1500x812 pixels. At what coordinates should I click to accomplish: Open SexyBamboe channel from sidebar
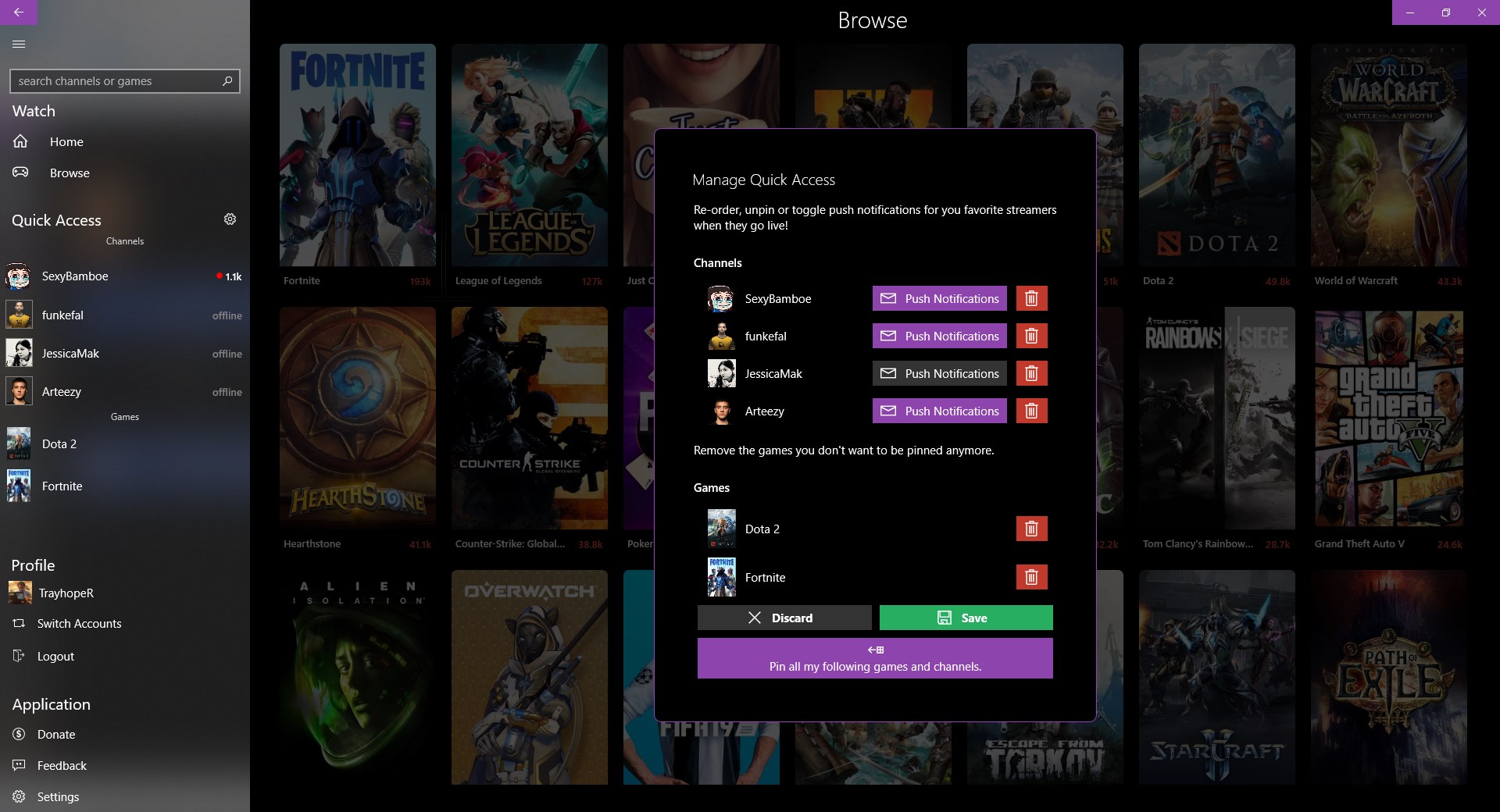pyautogui.click(x=125, y=276)
